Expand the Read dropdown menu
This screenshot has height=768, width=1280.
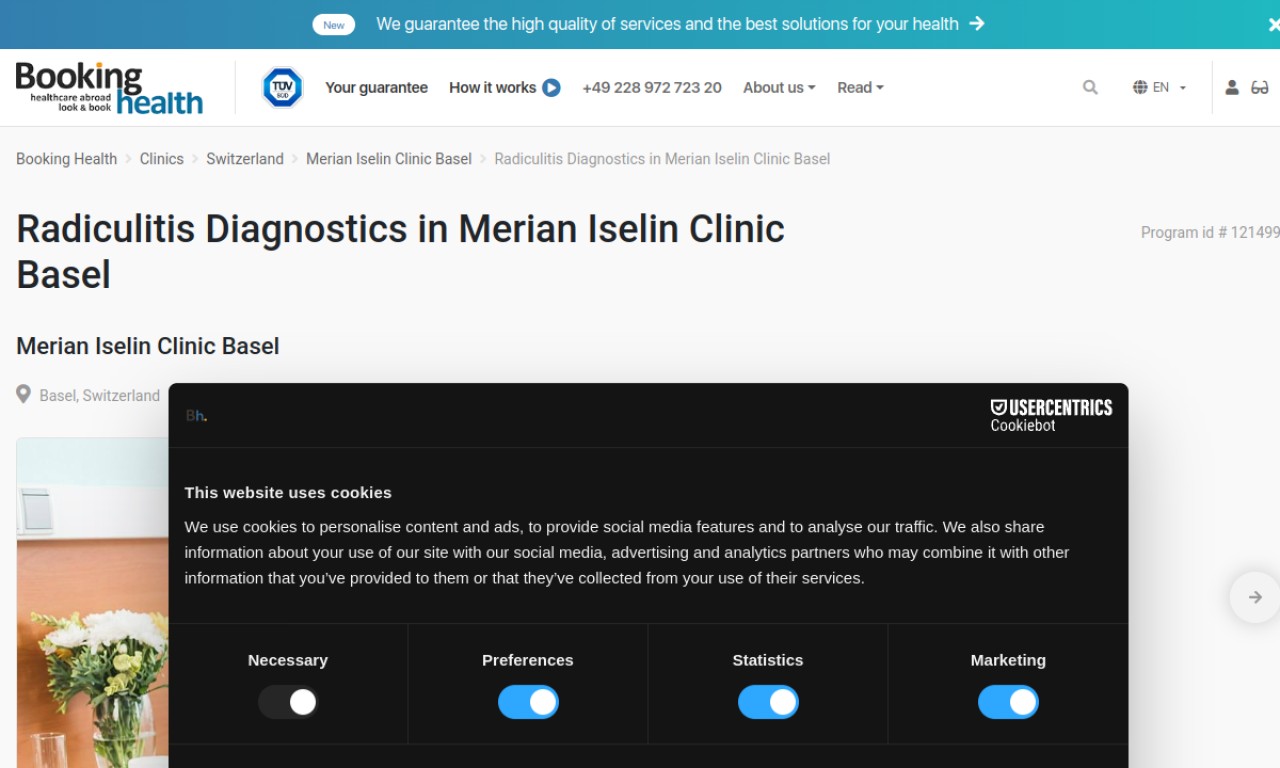(x=860, y=88)
